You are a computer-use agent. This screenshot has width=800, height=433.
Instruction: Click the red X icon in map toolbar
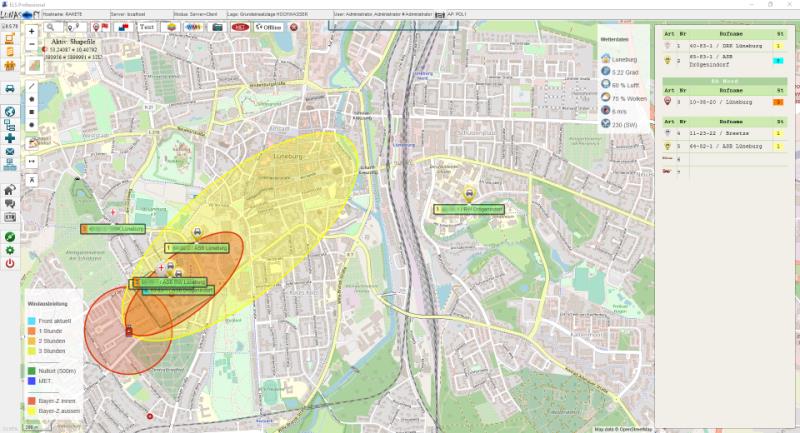[x=294, y=27]
